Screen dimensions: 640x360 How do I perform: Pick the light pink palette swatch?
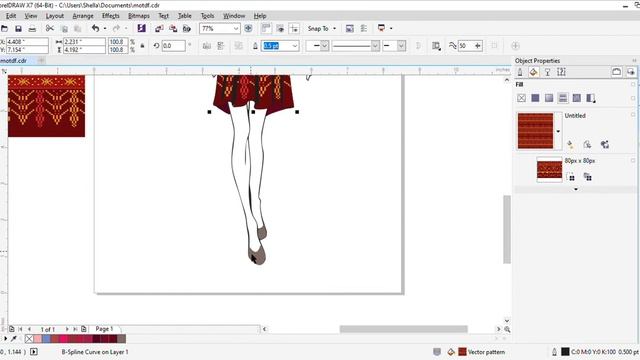(38, 339)
